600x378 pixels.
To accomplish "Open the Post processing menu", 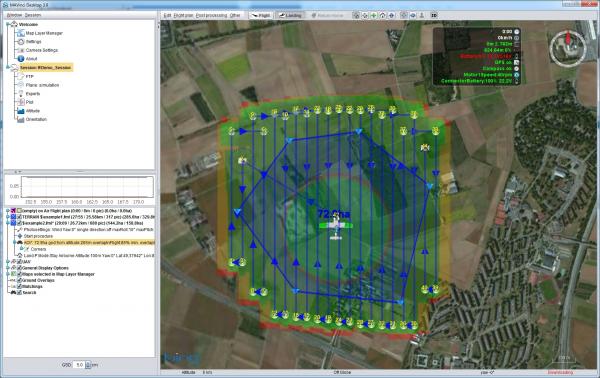I will coord(212,15).
